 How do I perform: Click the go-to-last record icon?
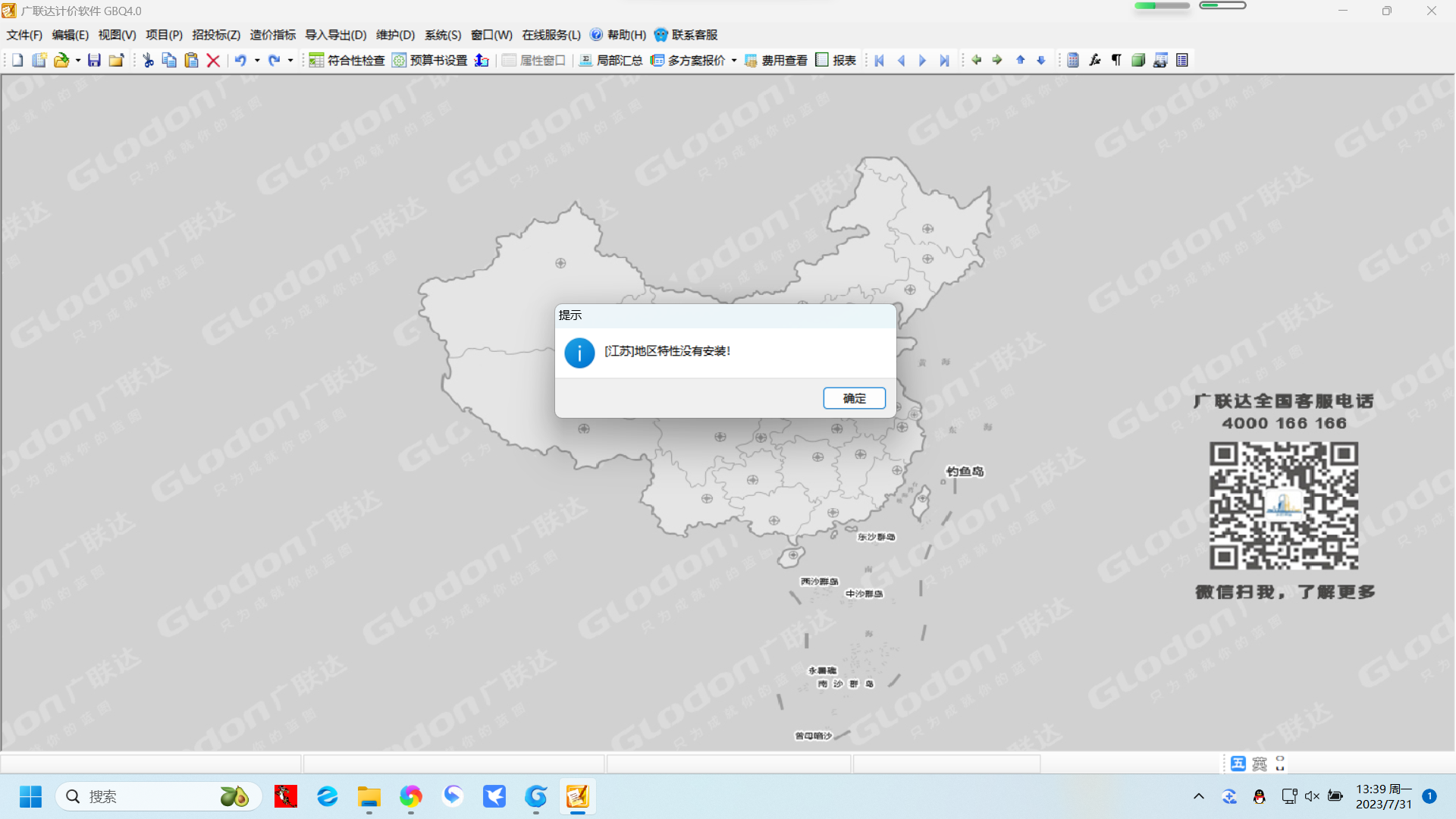point(944,61)
